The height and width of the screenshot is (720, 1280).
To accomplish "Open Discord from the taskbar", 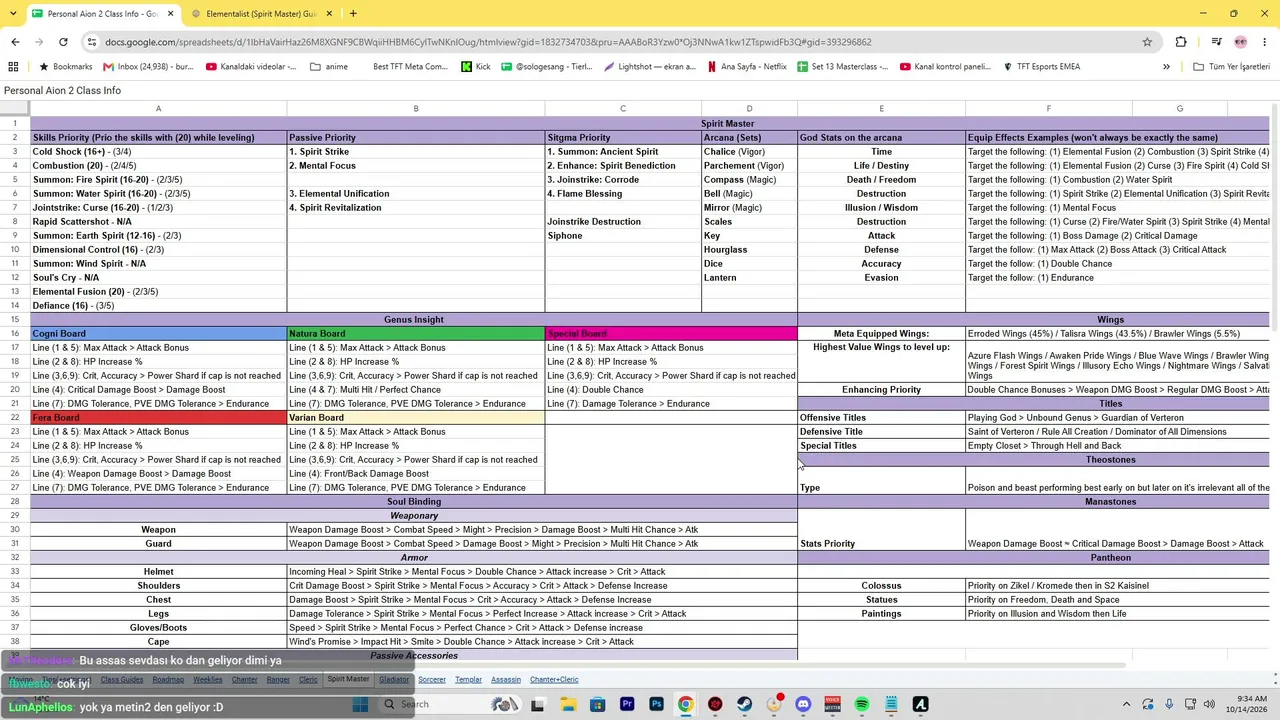I will (x=803, y=705).
